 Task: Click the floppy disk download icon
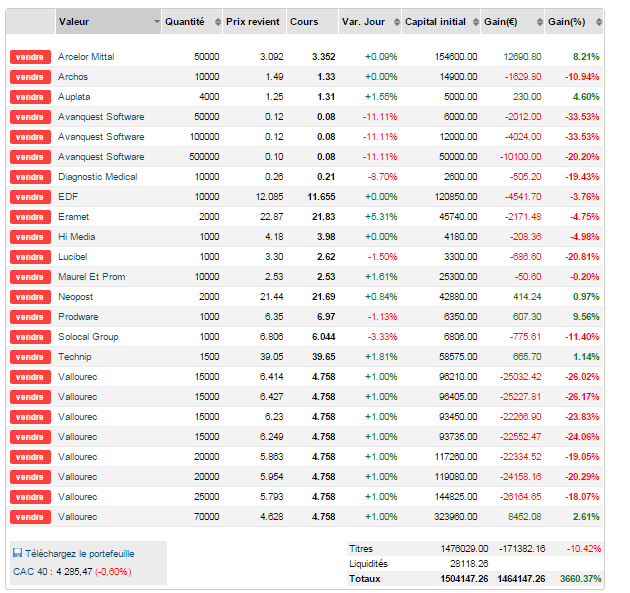point(17,553)
